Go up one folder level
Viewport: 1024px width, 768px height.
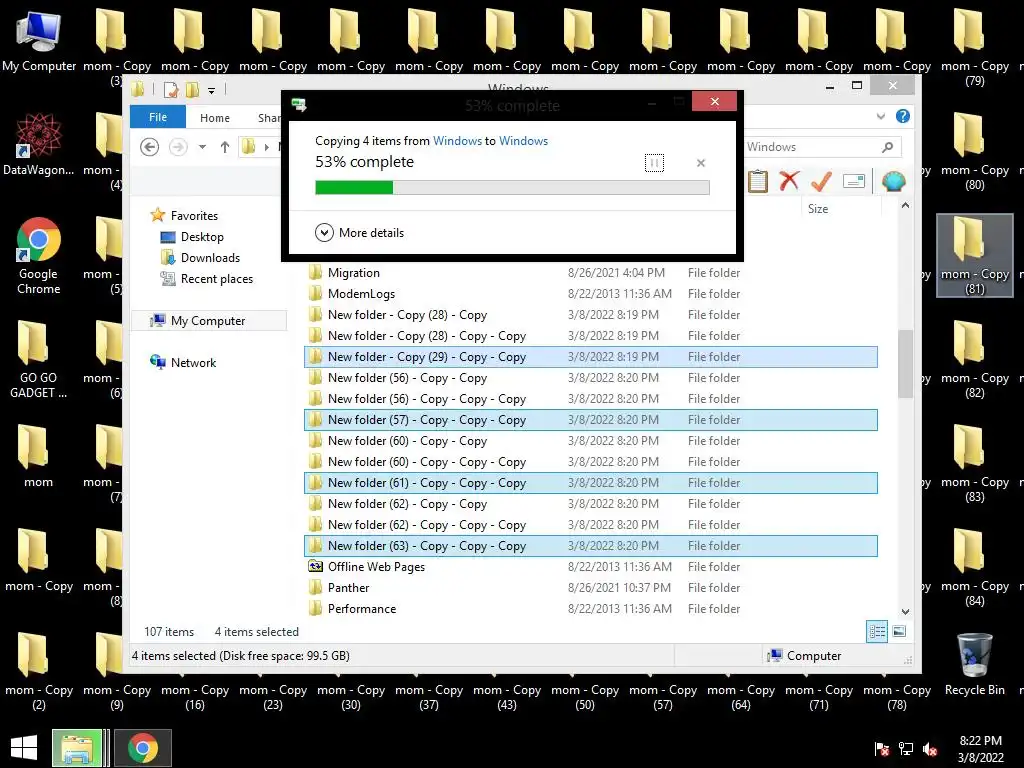225,147
